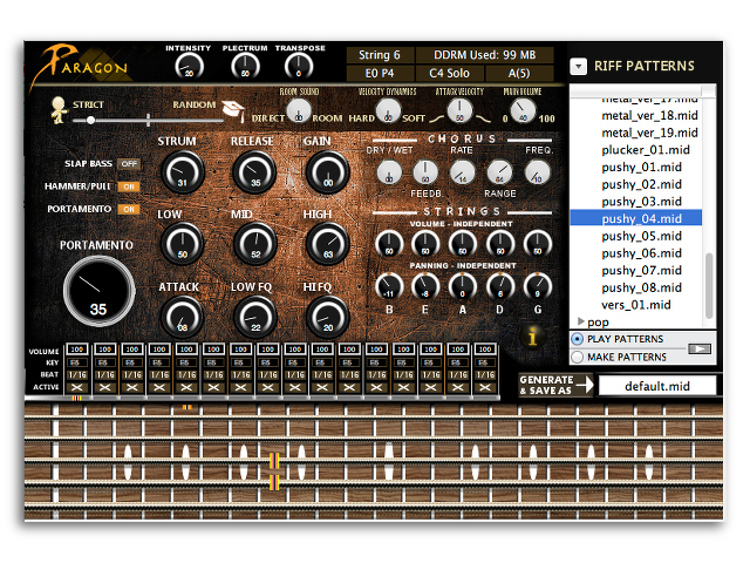This screenshot has height=563, width=750.
Task: Click the Chorus Freq knob
Action: (538, 172)
